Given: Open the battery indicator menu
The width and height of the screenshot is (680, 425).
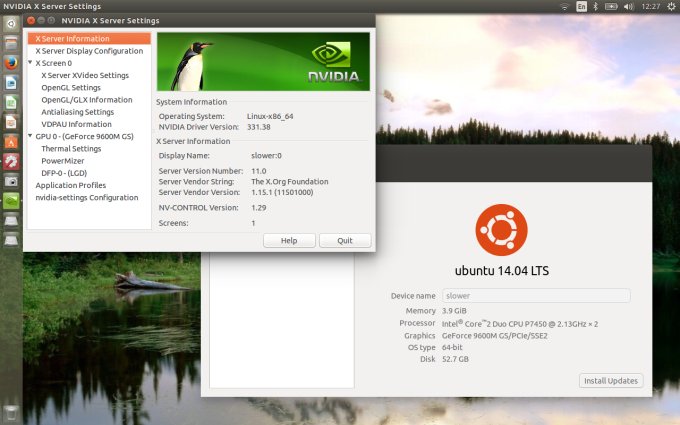Looking at the screenshot, I should coord(611,7).
